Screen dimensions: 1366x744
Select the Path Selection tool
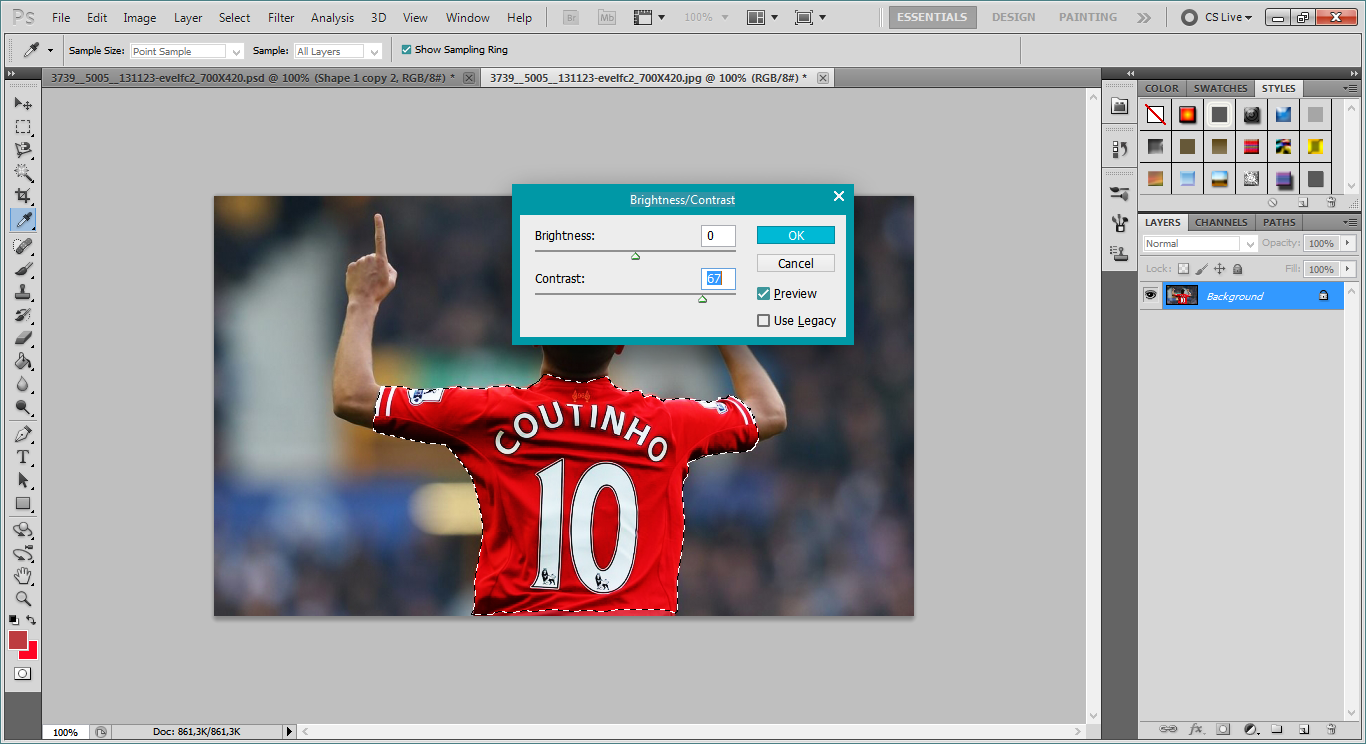pyautogui.click(x=23, y=480)
